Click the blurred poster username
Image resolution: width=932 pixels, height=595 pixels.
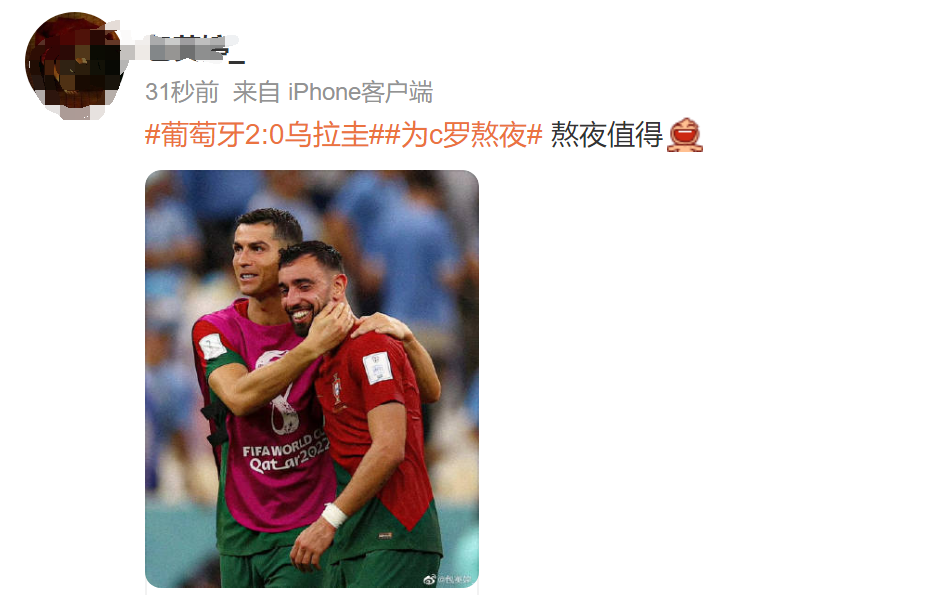[194, 49]
